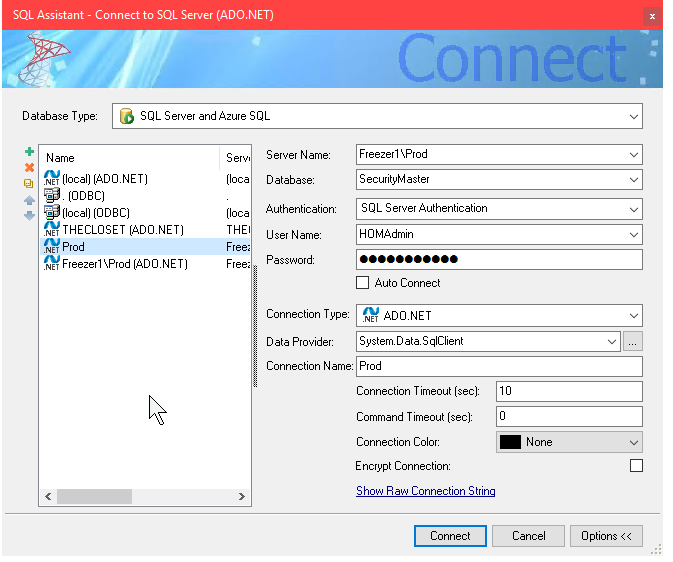Close the SQL Assistant dialog window
Image resolution: width=673 pixels, height=562 pixels.
tap(652, 16)
